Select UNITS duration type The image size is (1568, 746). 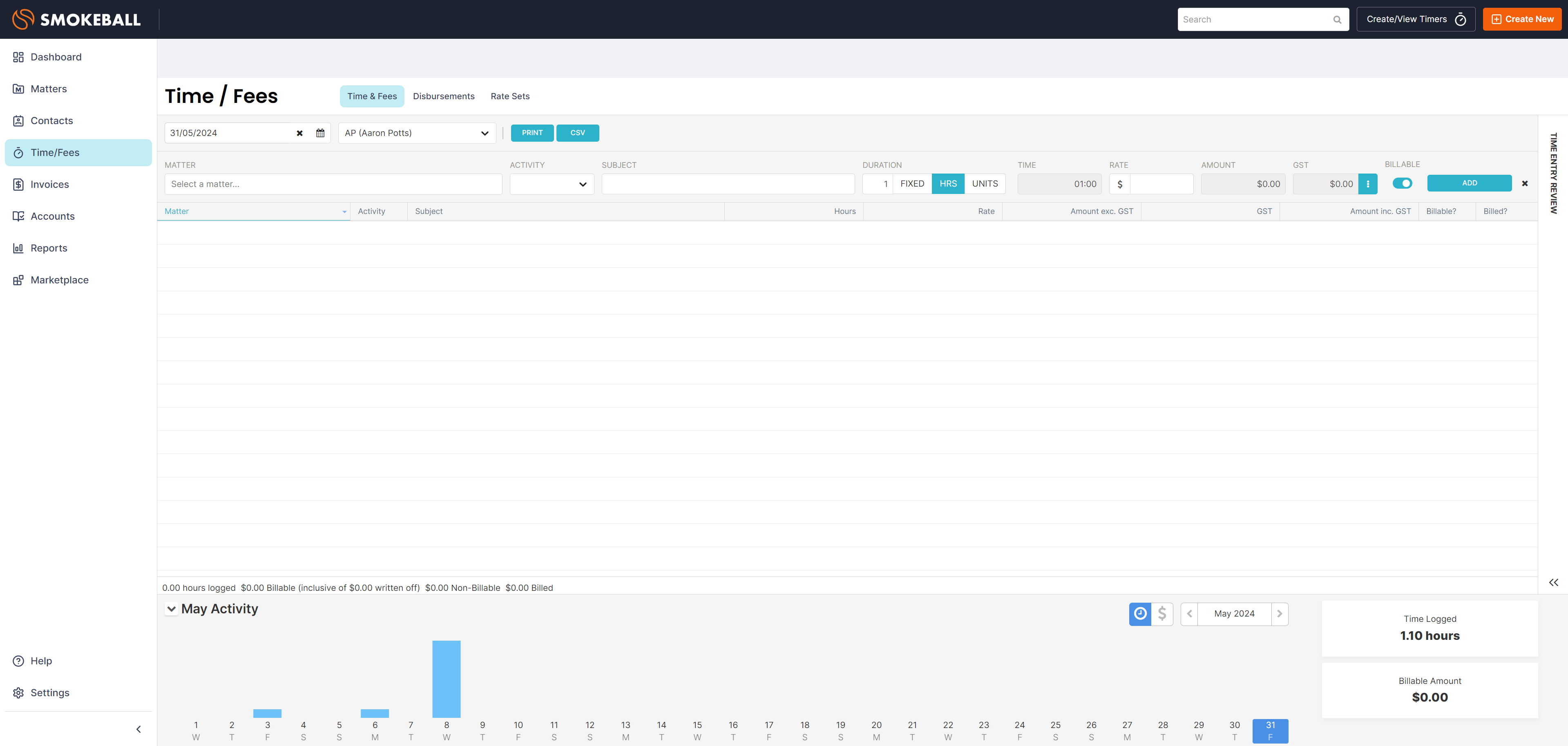[x=985, y=184]
